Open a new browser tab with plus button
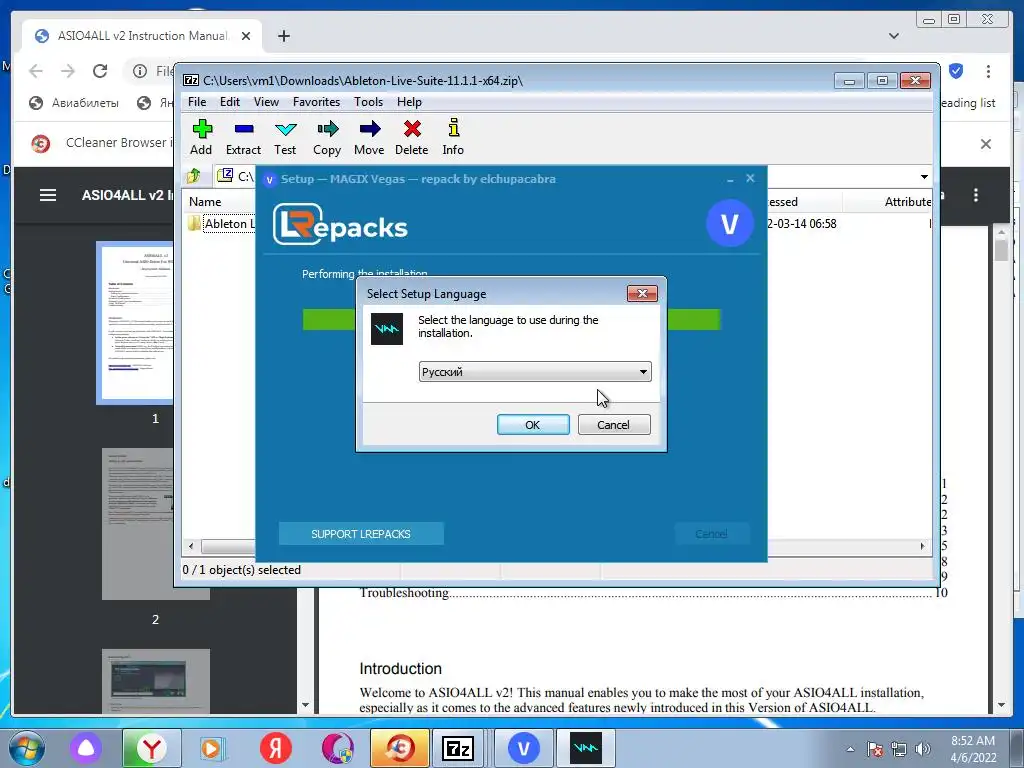 coord(283,36)
